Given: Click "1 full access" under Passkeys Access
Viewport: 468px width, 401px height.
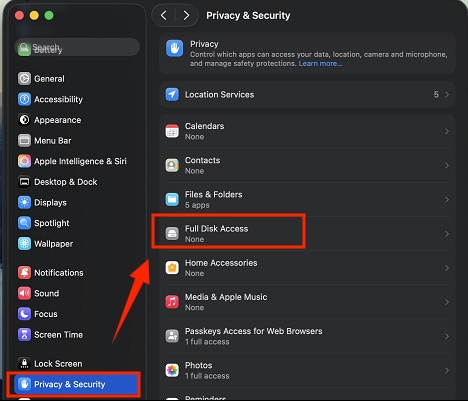Looking at the screenshot, I should coord(207,342).
